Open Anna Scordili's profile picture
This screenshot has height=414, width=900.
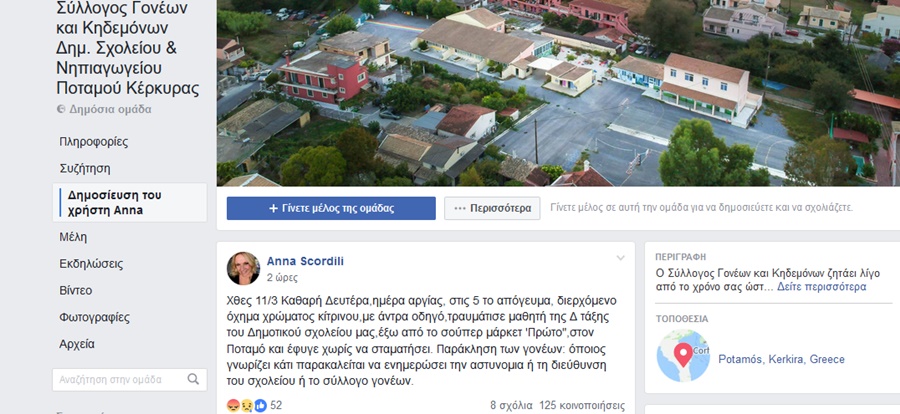(x=243, y=268)
